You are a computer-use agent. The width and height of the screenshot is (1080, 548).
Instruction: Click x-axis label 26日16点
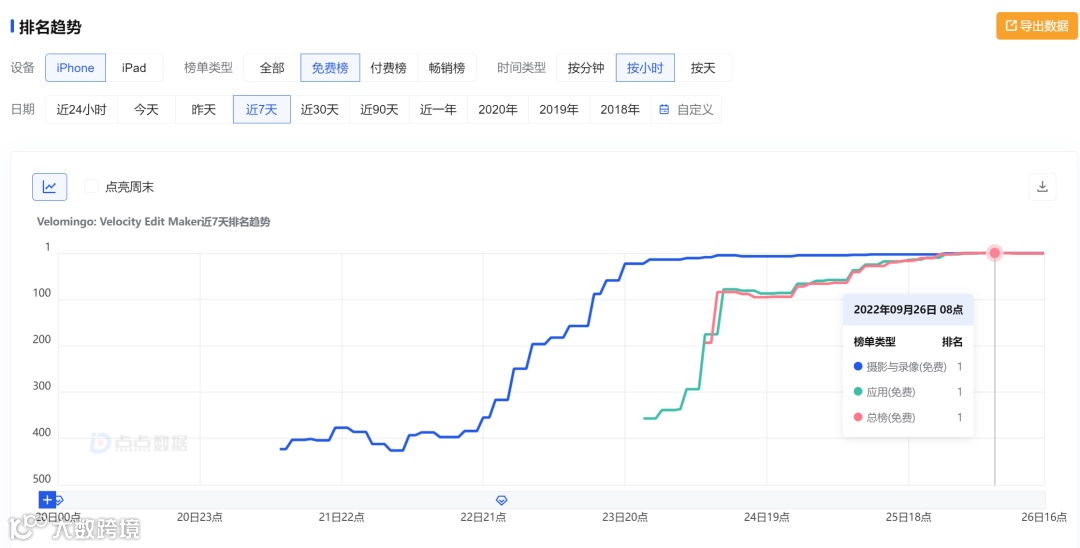pyautogui.click(x=1044, y=517)
